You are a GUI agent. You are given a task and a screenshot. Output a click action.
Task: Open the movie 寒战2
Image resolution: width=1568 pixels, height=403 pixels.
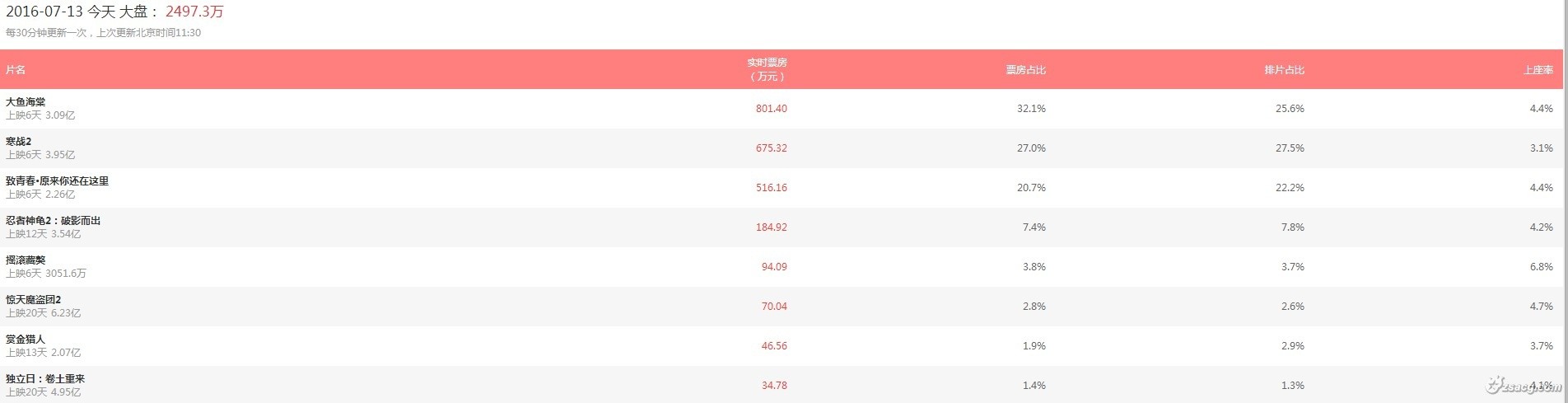click(x=18, y=142)
